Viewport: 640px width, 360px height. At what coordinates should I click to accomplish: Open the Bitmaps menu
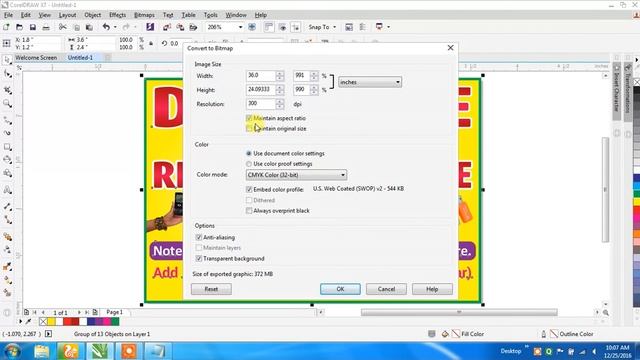(x=144, y=15)
